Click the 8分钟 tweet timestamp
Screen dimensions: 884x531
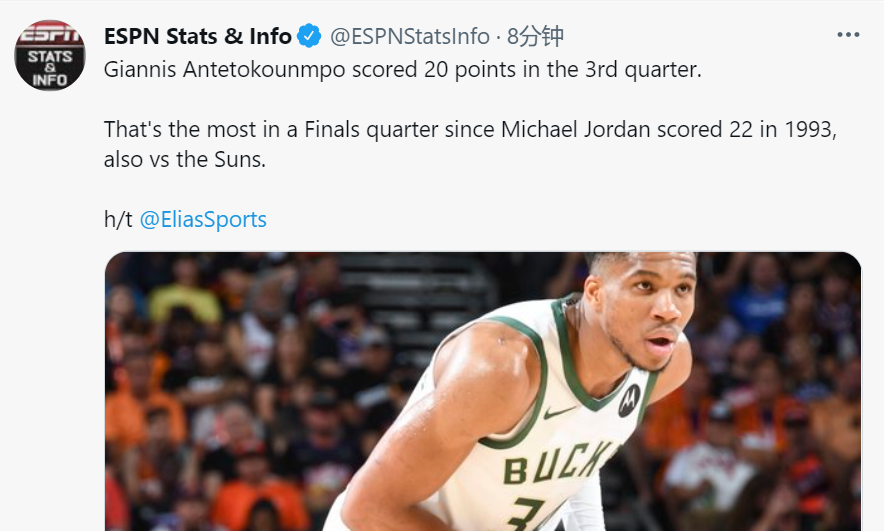[535, 37]
